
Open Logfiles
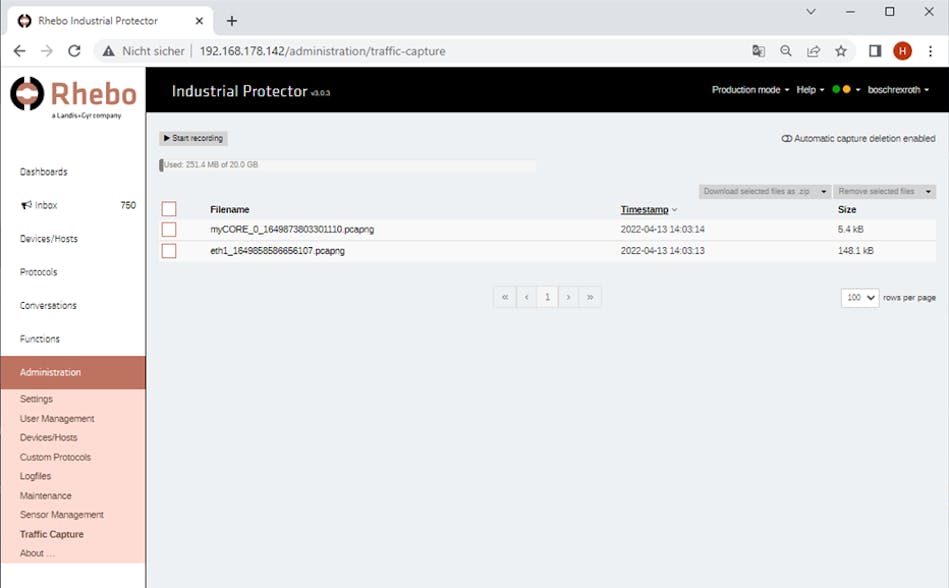[x=35, y=476]
